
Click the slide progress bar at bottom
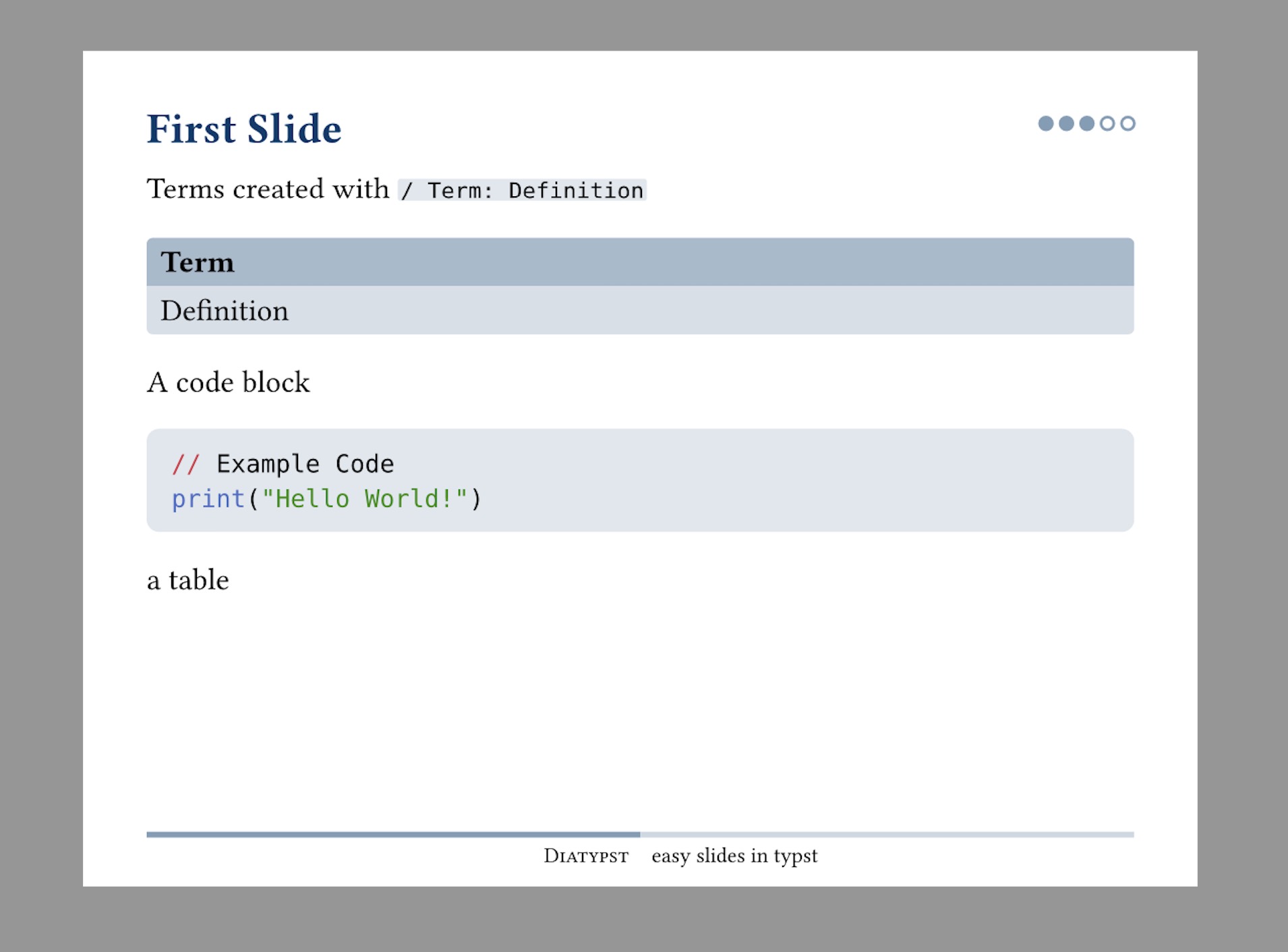[x=640, y=835]
